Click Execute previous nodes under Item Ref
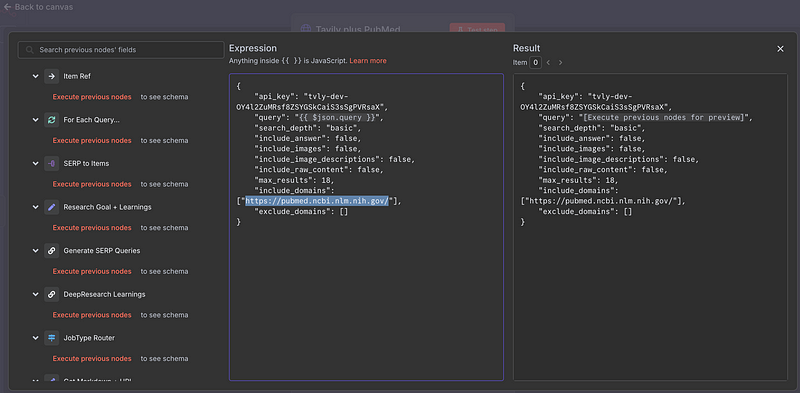This screenshot has height=393, width=800. click(x=92, y=97)
